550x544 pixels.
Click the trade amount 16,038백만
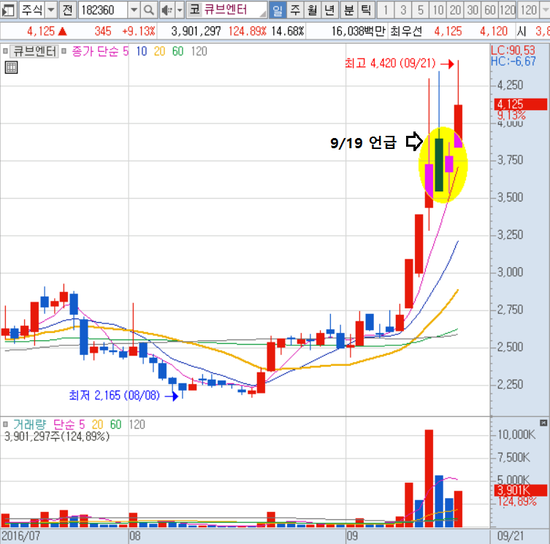(358, 32)
